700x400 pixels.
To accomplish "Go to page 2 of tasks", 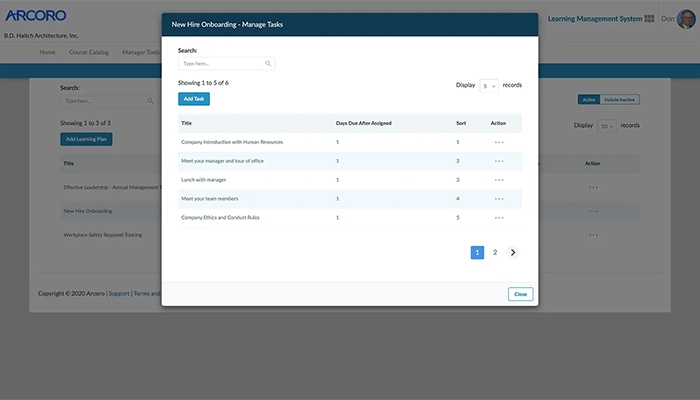I will (495, 252).
